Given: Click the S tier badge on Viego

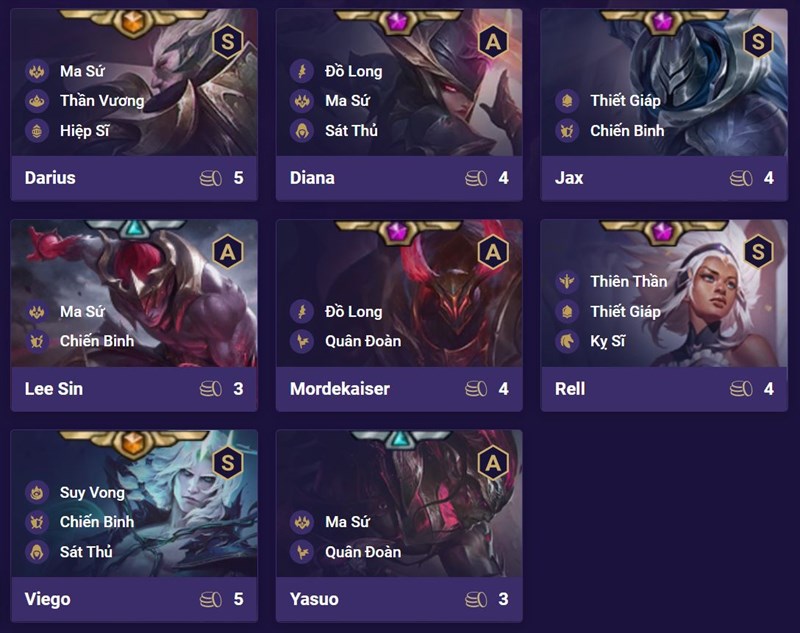Looking at the screenshot, I should point(228,462).
